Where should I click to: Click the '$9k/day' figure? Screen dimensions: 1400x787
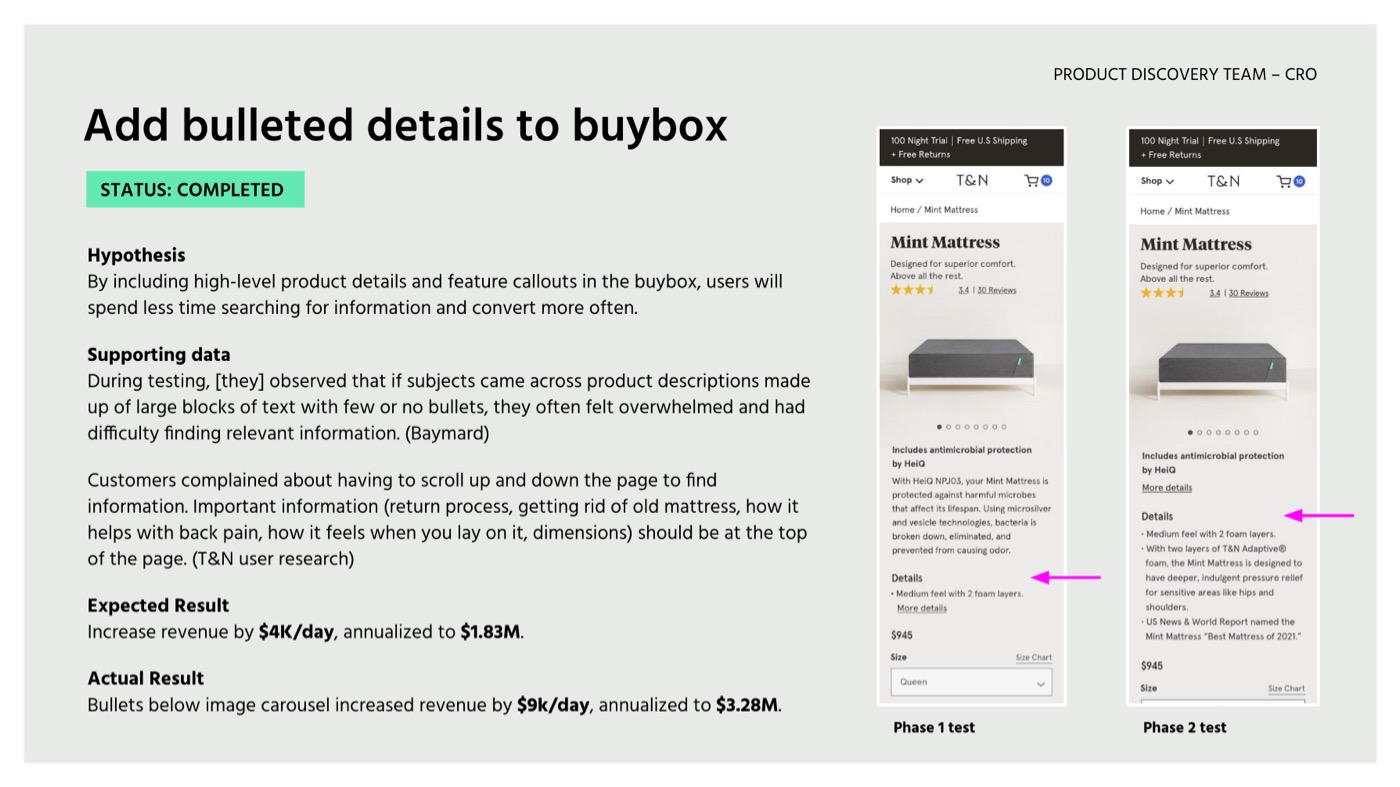tap(553, 705)
